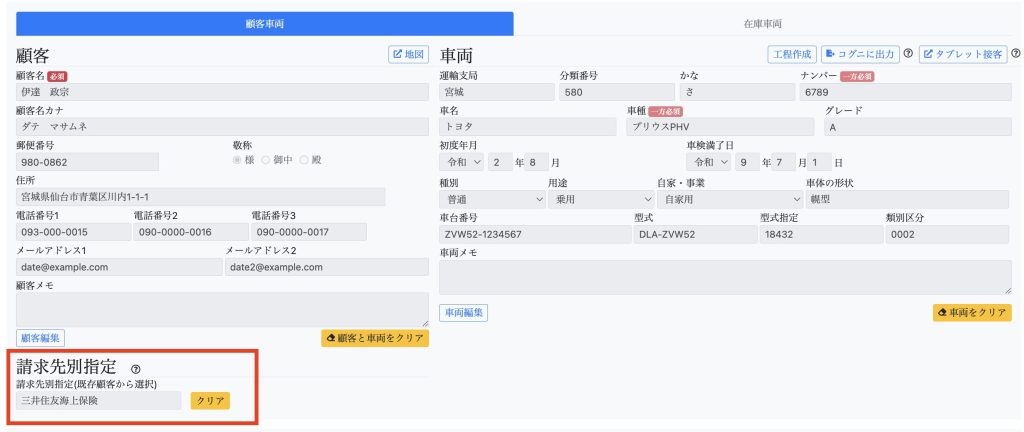The height and width of the screenshot is (432, 1024).
Task: Select the 顧客車両 tab
Action: tap(265, 23)
